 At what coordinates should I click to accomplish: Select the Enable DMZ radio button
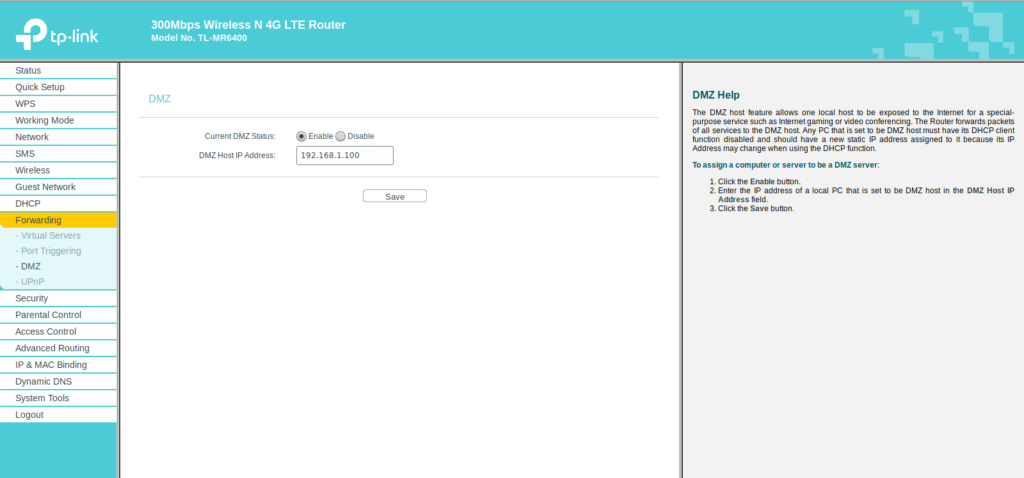tap(301, 136)
